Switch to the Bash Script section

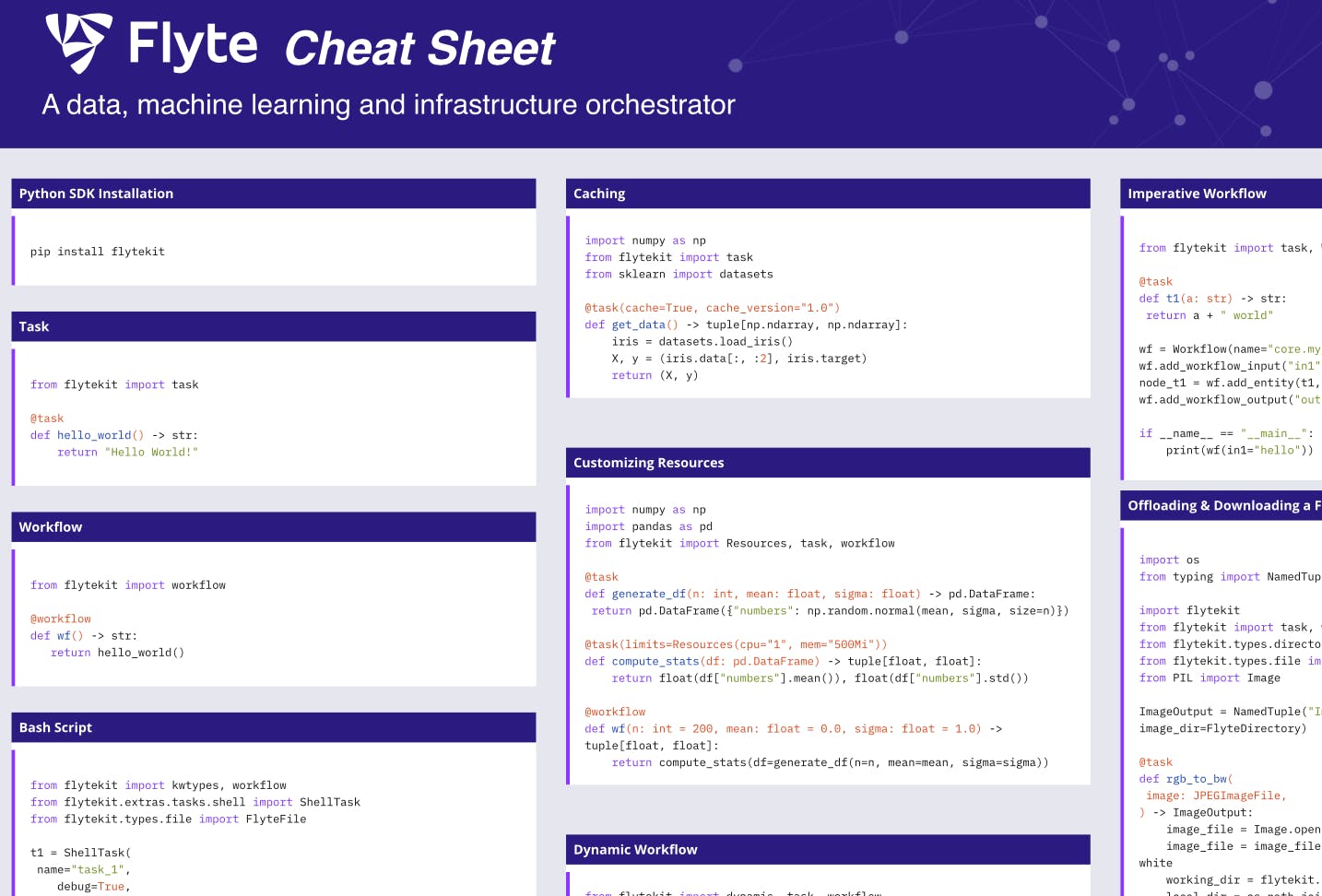pyautogui.click(x=55, y=726)
